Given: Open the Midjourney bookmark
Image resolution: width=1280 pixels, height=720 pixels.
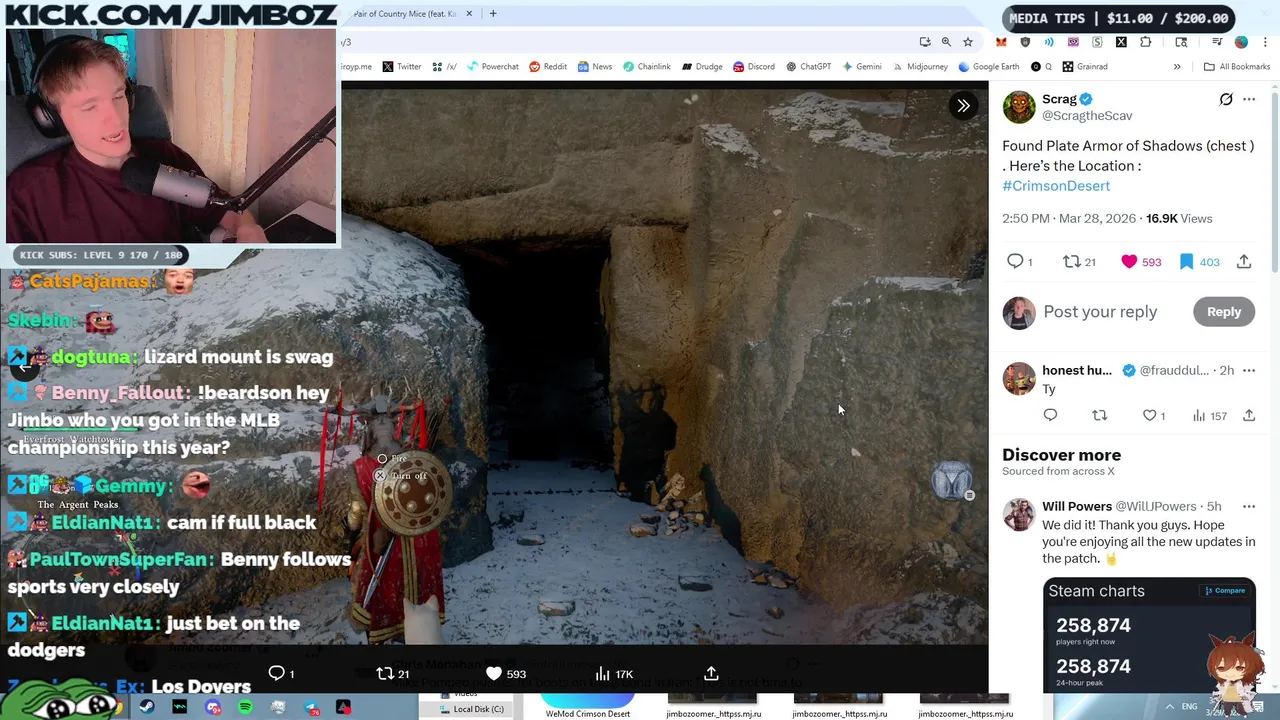Looking at the screenshot, I should [x=919, y=67].
